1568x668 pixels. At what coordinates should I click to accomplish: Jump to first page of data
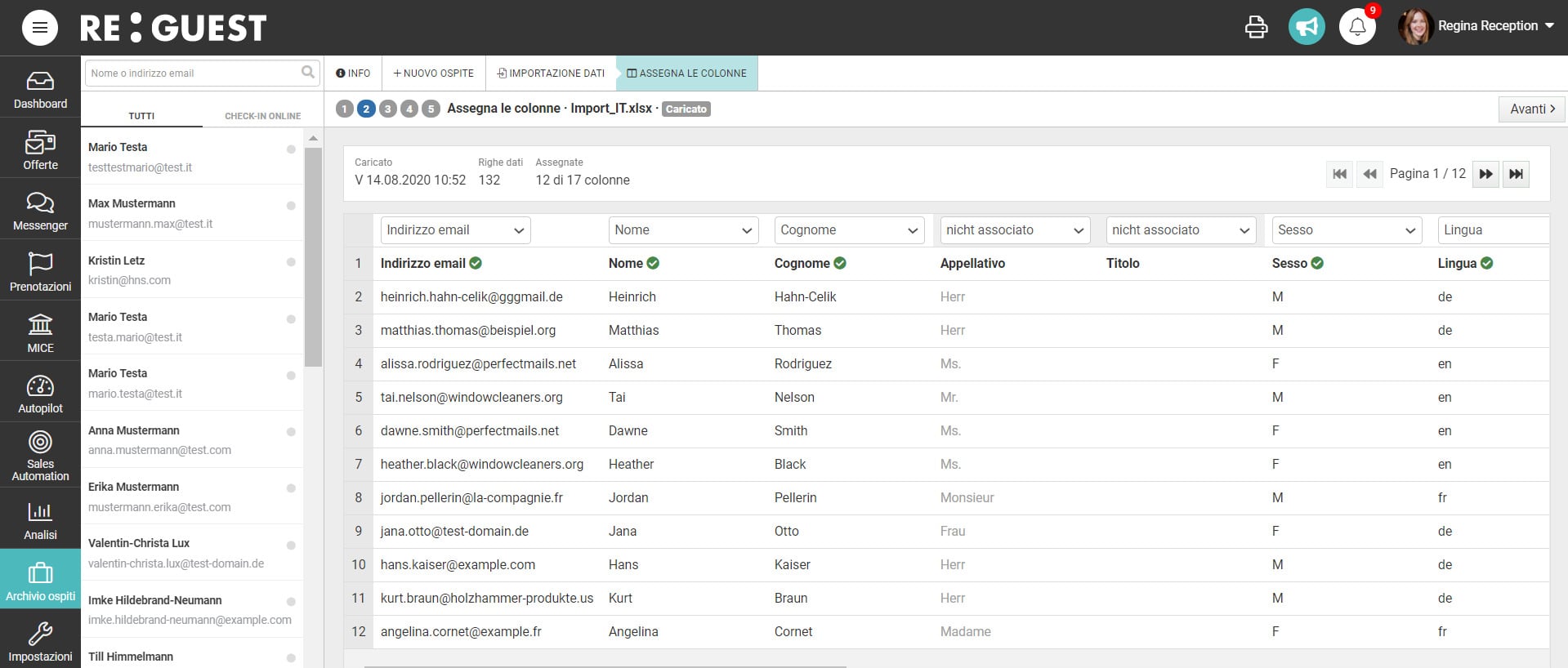(1339, 174)
